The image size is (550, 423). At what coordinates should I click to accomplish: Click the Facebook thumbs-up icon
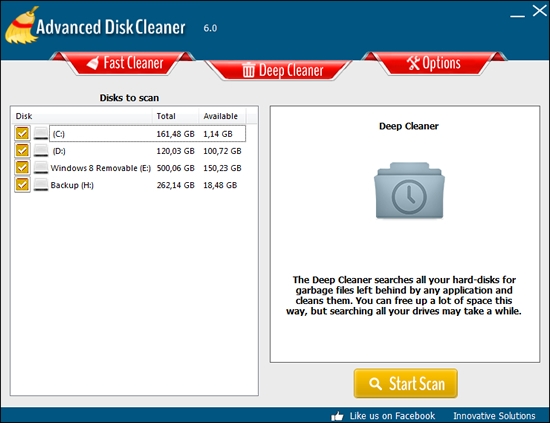337,416
